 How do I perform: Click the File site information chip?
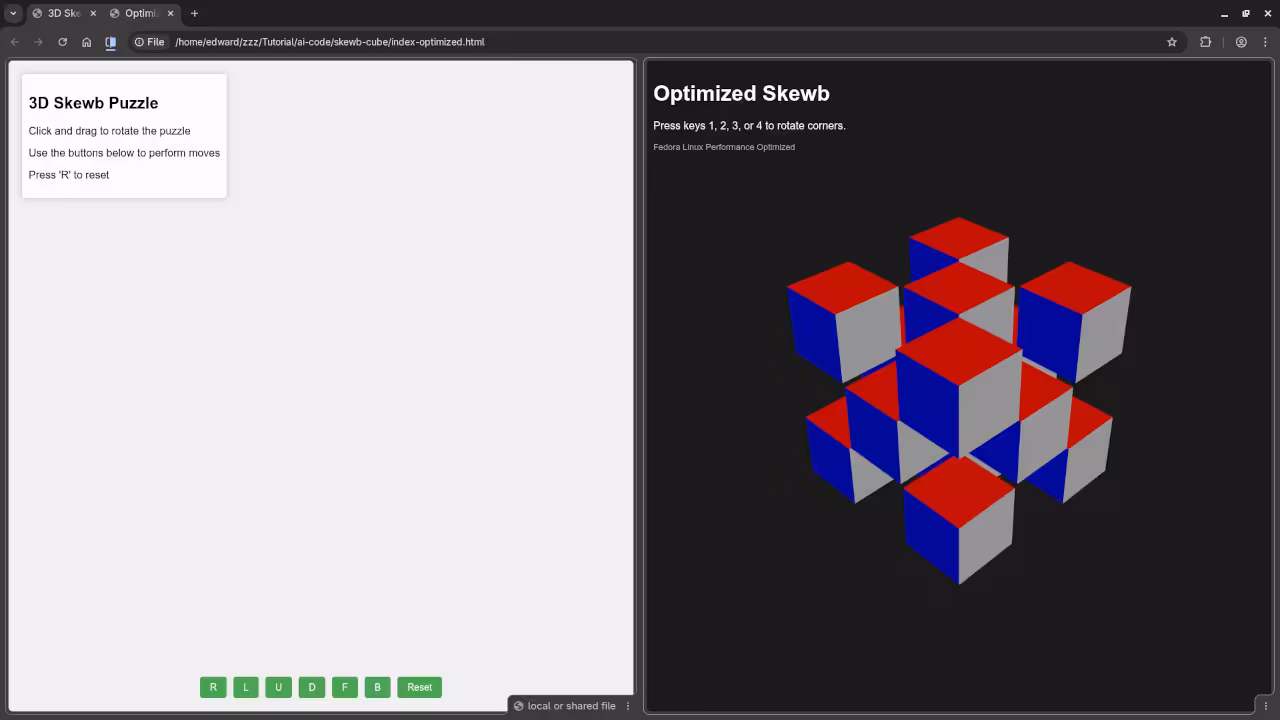pyautogui.click(x=149, y=42)
